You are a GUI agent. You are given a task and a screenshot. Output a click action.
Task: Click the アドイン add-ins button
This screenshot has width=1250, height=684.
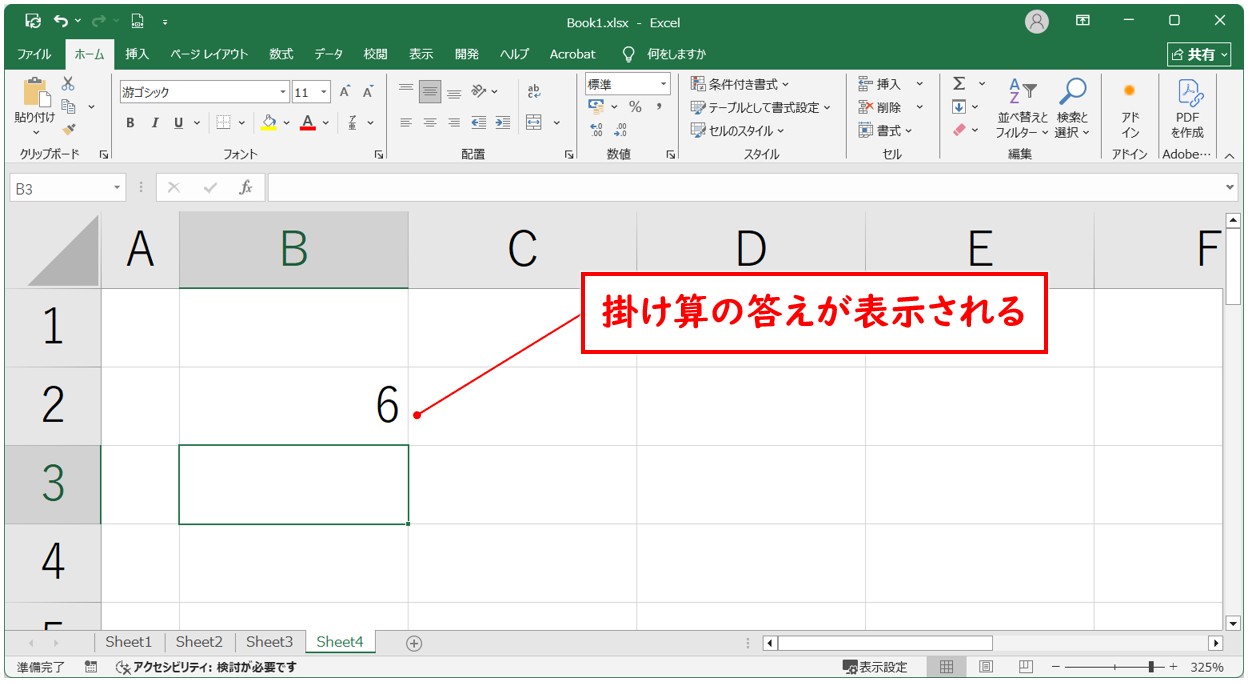click(x=1130, y=108)
